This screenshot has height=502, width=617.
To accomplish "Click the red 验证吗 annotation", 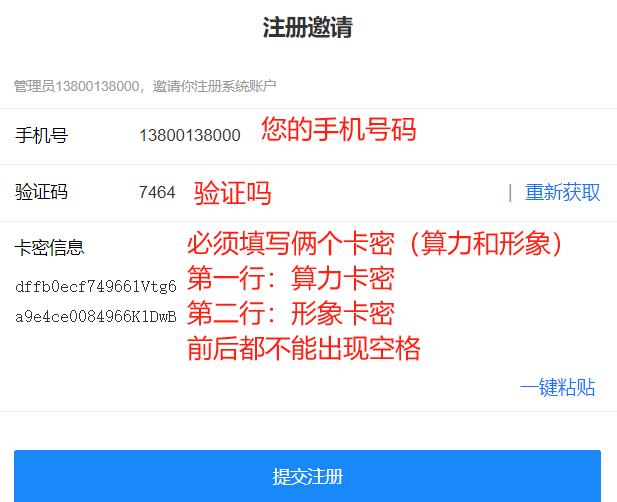I will click(x=232, y=193).
